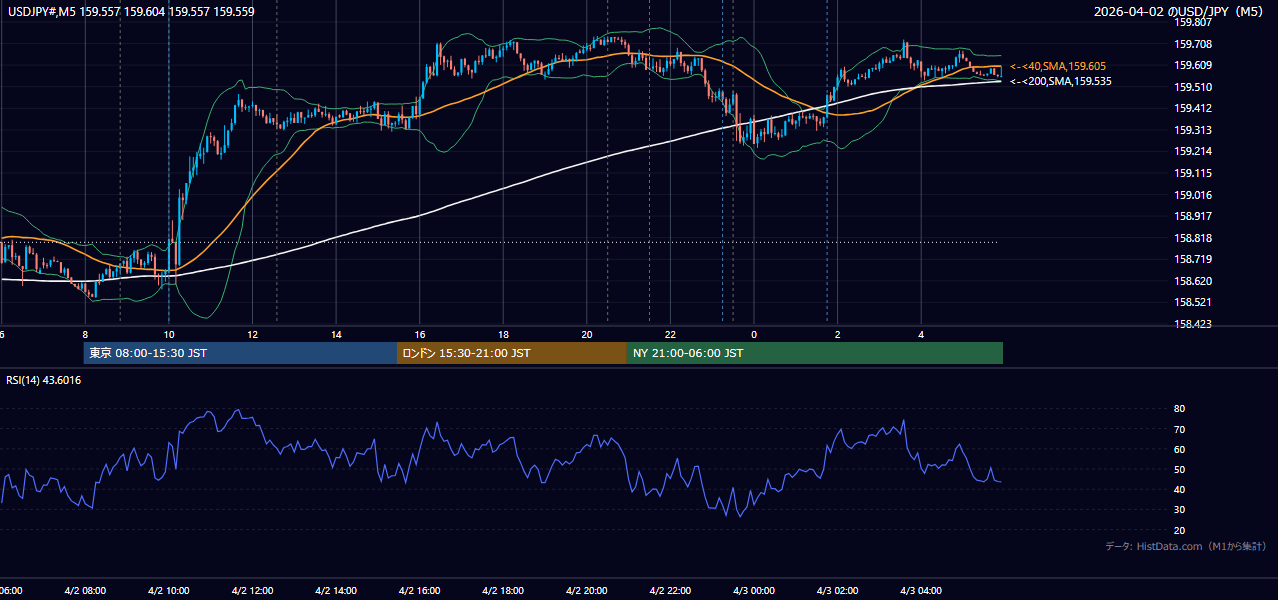Click price axis value 159.609
This screenshot has height=600, width=1278.
(x=1193, y=65)
